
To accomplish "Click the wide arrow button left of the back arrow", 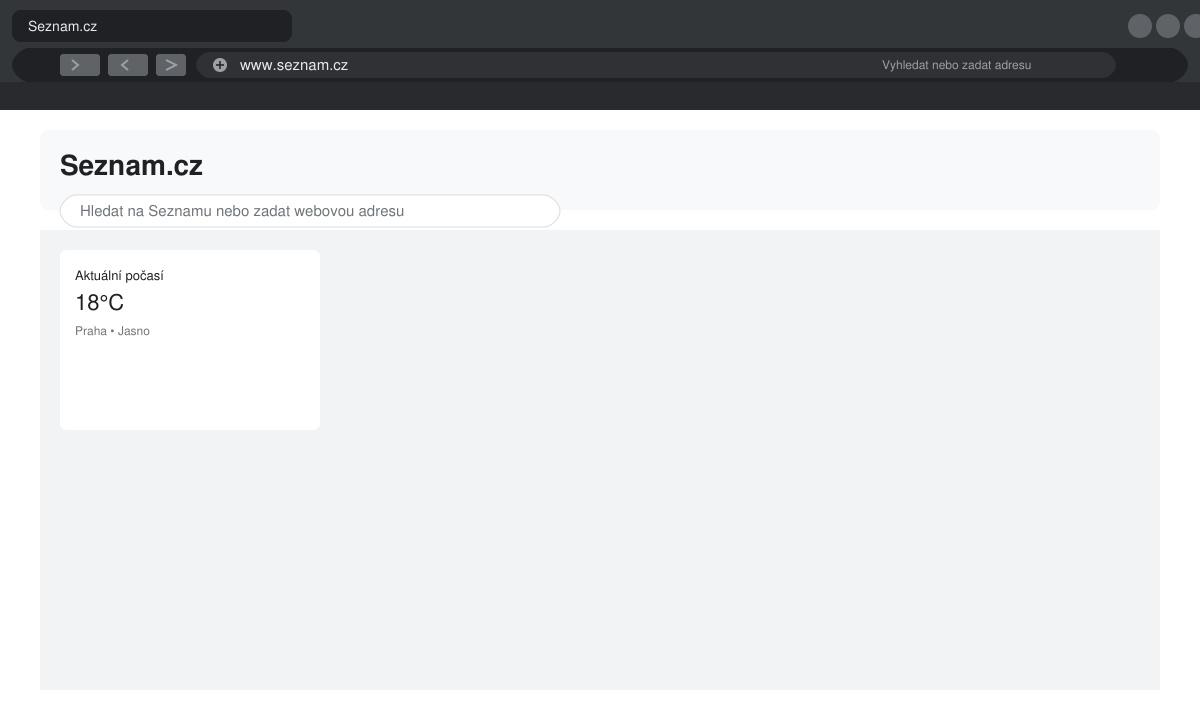I will (x=80, y=65).
